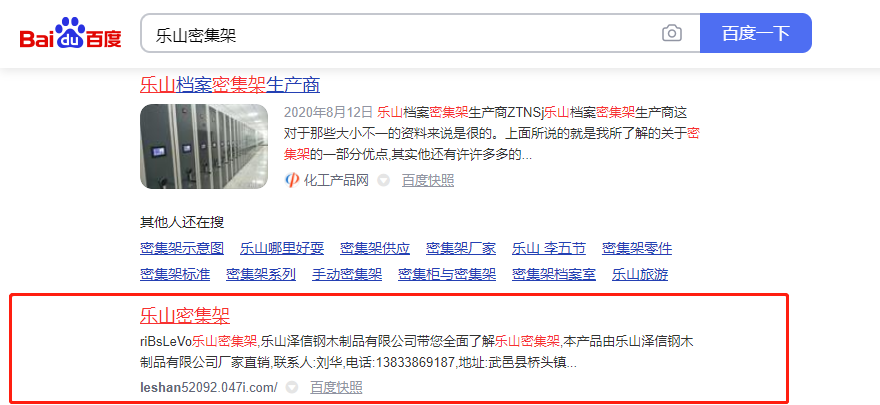
Task: Select related search 密集架示意图
Action: coord(182,248)
